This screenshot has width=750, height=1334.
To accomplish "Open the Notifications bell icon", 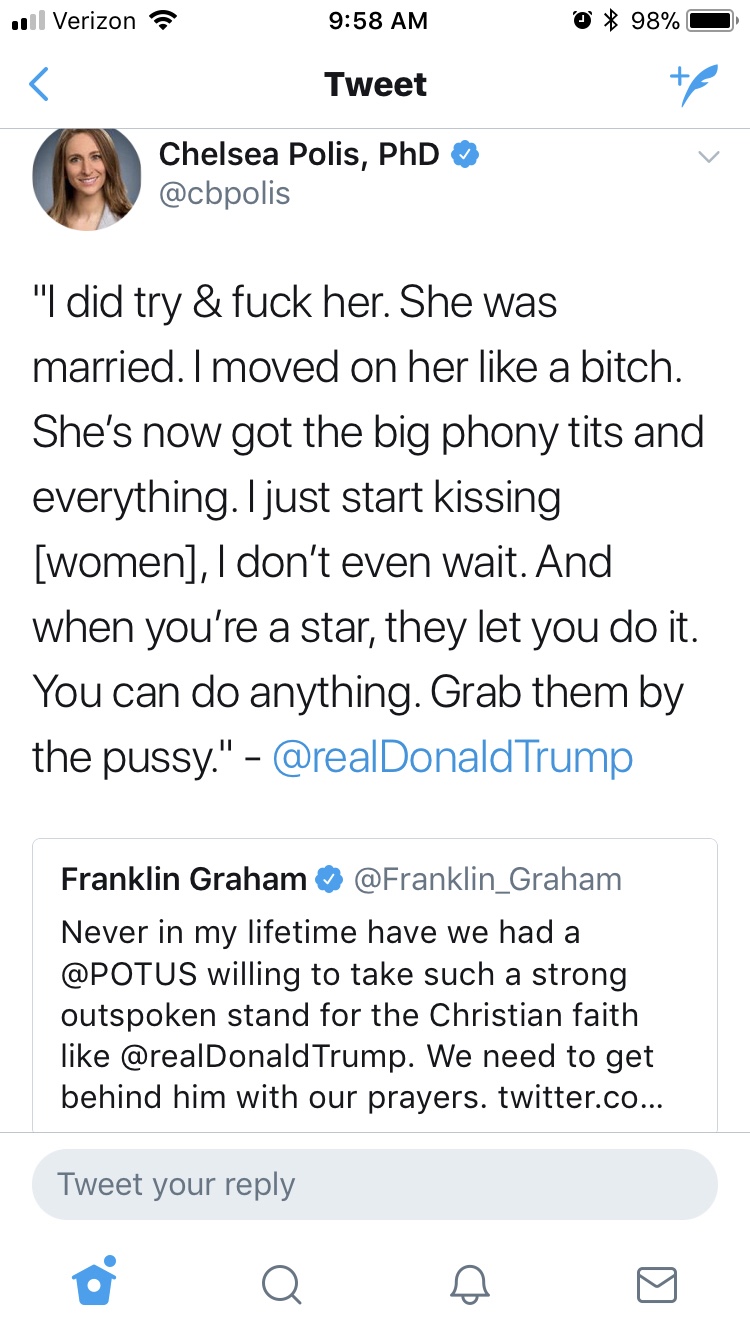I will pyautogui.click(x=470, y=1283).
